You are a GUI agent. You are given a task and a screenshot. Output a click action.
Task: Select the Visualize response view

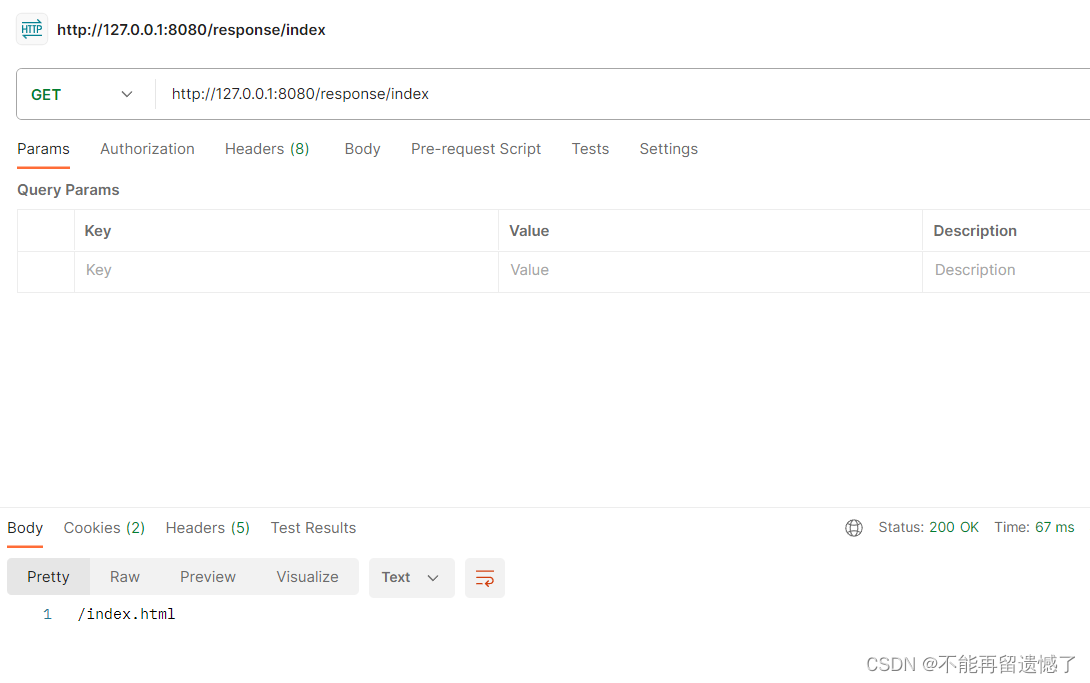(307, 577)
